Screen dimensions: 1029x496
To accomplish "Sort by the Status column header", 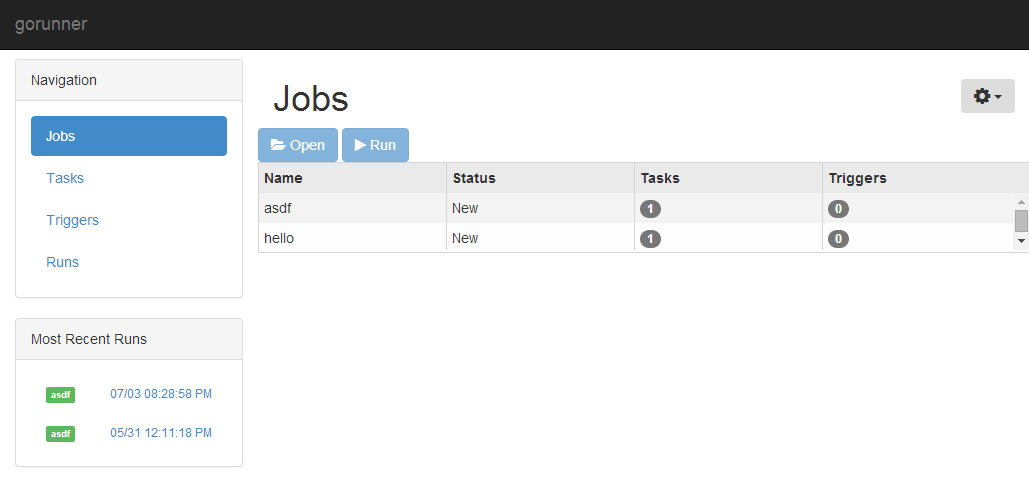I will click(x=541, y=178).
